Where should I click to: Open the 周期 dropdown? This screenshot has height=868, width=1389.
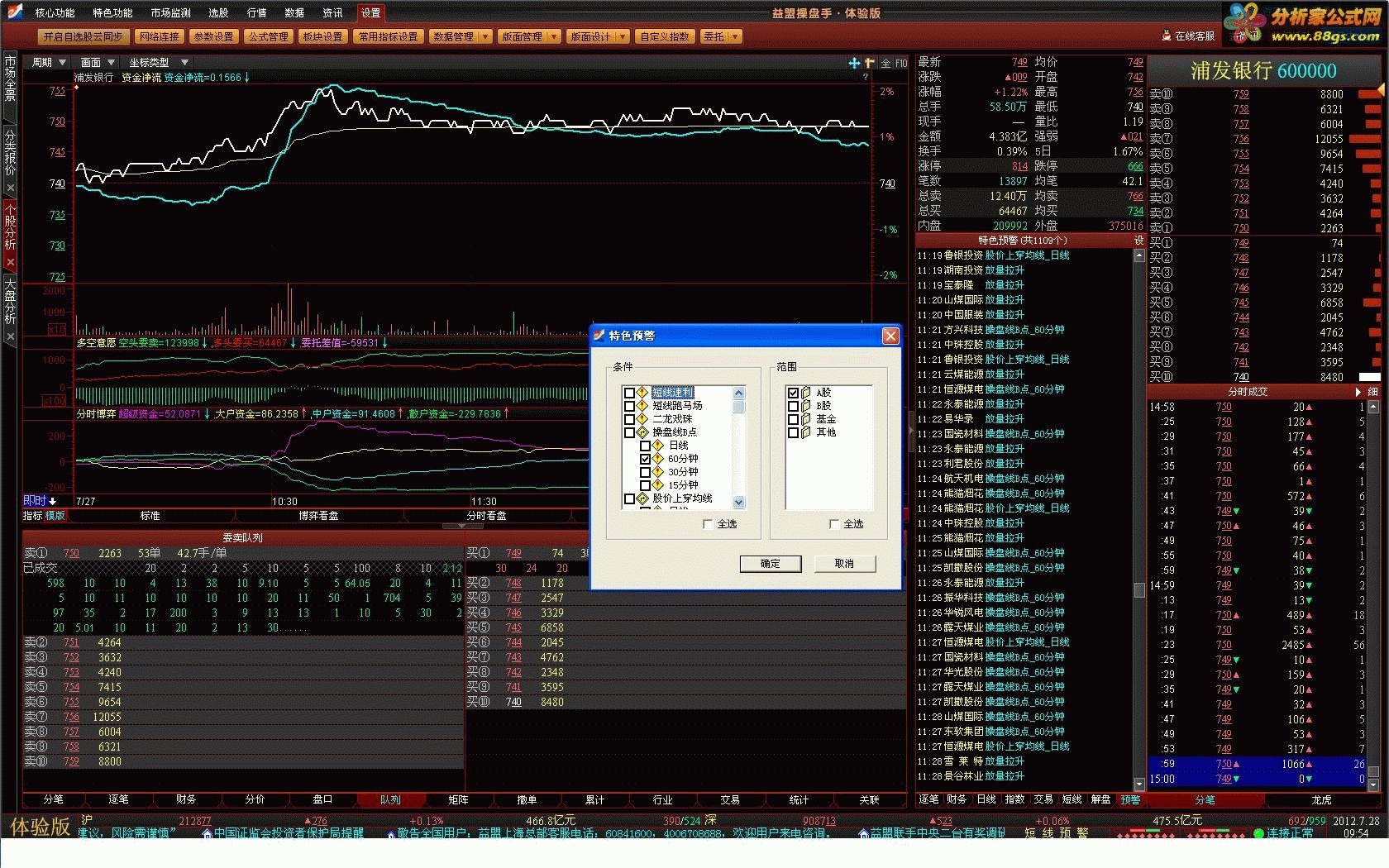click(x=48, y=62)
